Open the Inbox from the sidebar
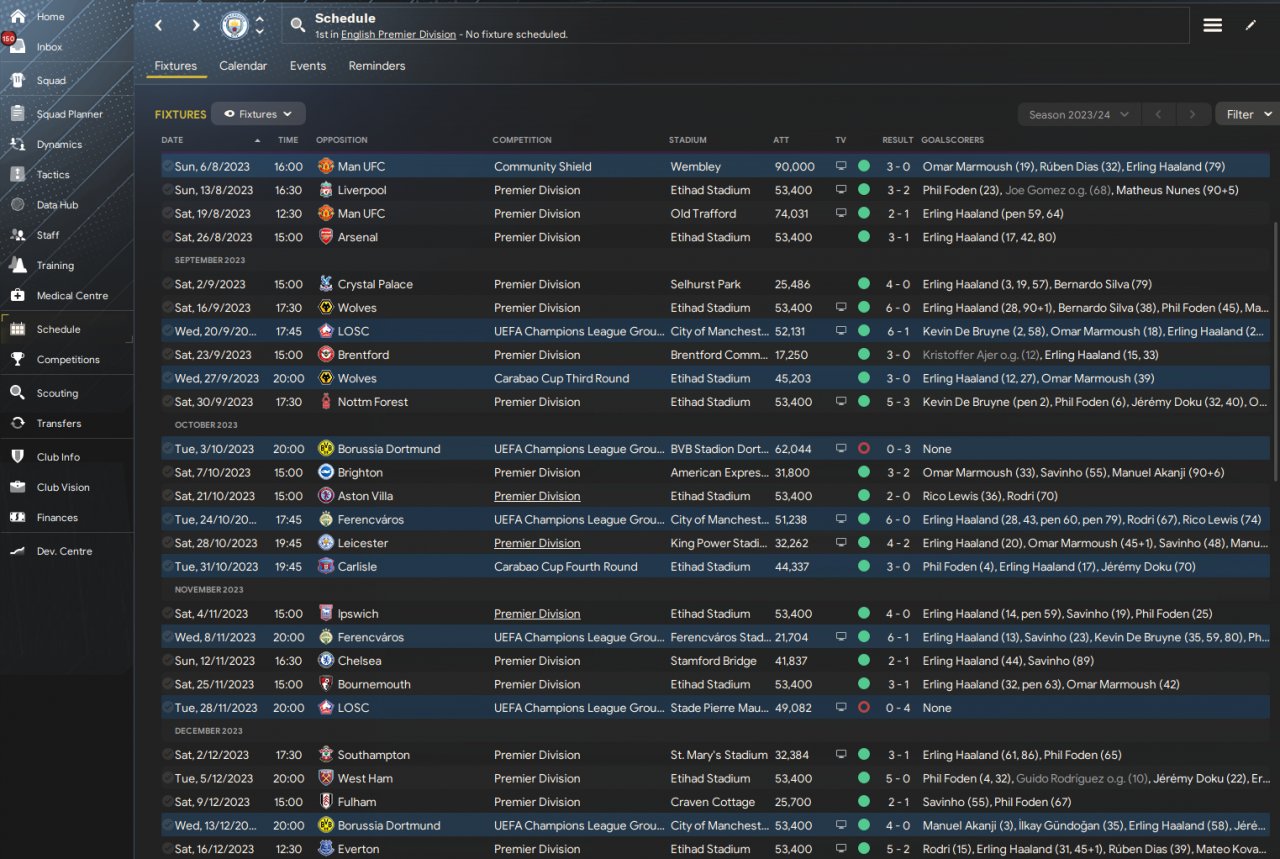 [50, 47]
